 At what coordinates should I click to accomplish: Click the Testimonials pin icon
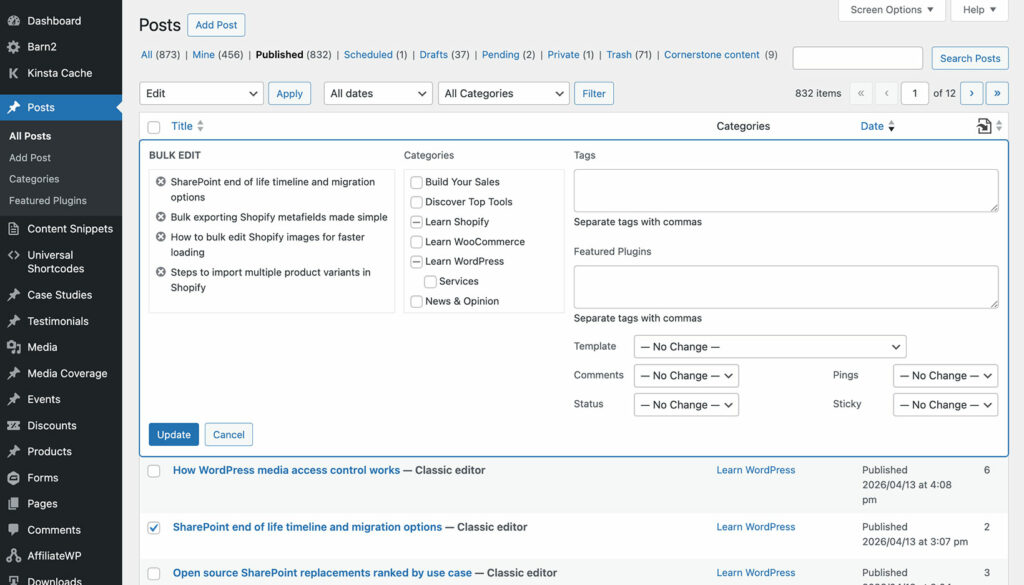pos(14,321)
